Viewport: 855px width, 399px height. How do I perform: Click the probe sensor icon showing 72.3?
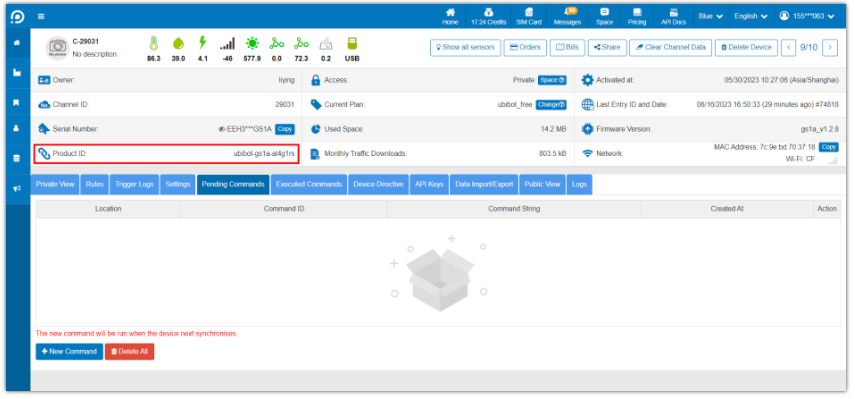tap(301, 43)
